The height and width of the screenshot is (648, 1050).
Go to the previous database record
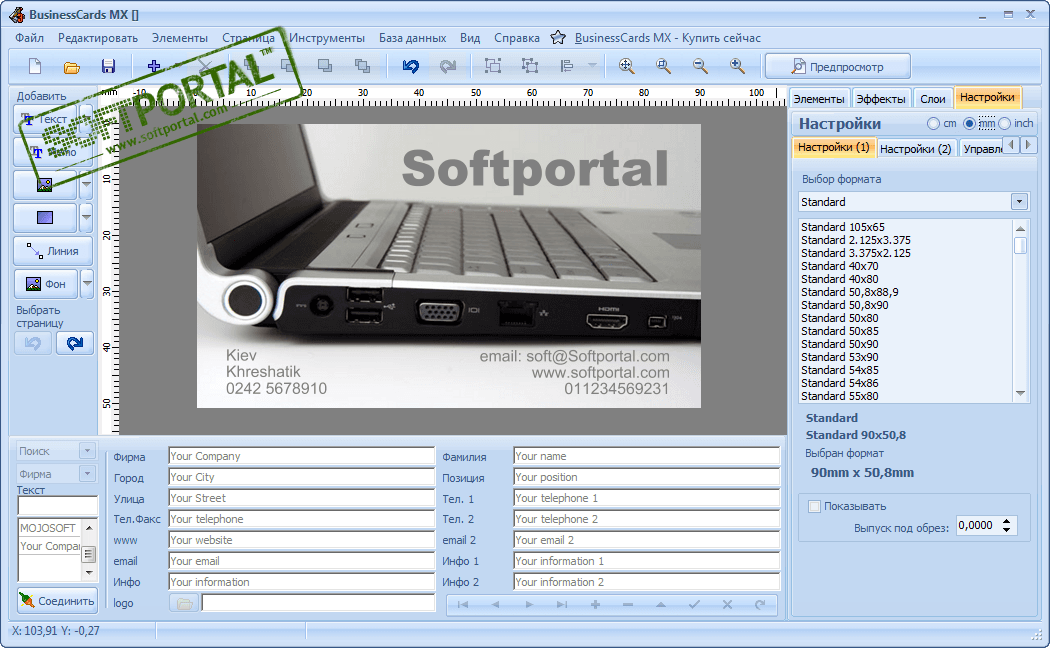tap(496, 604)
